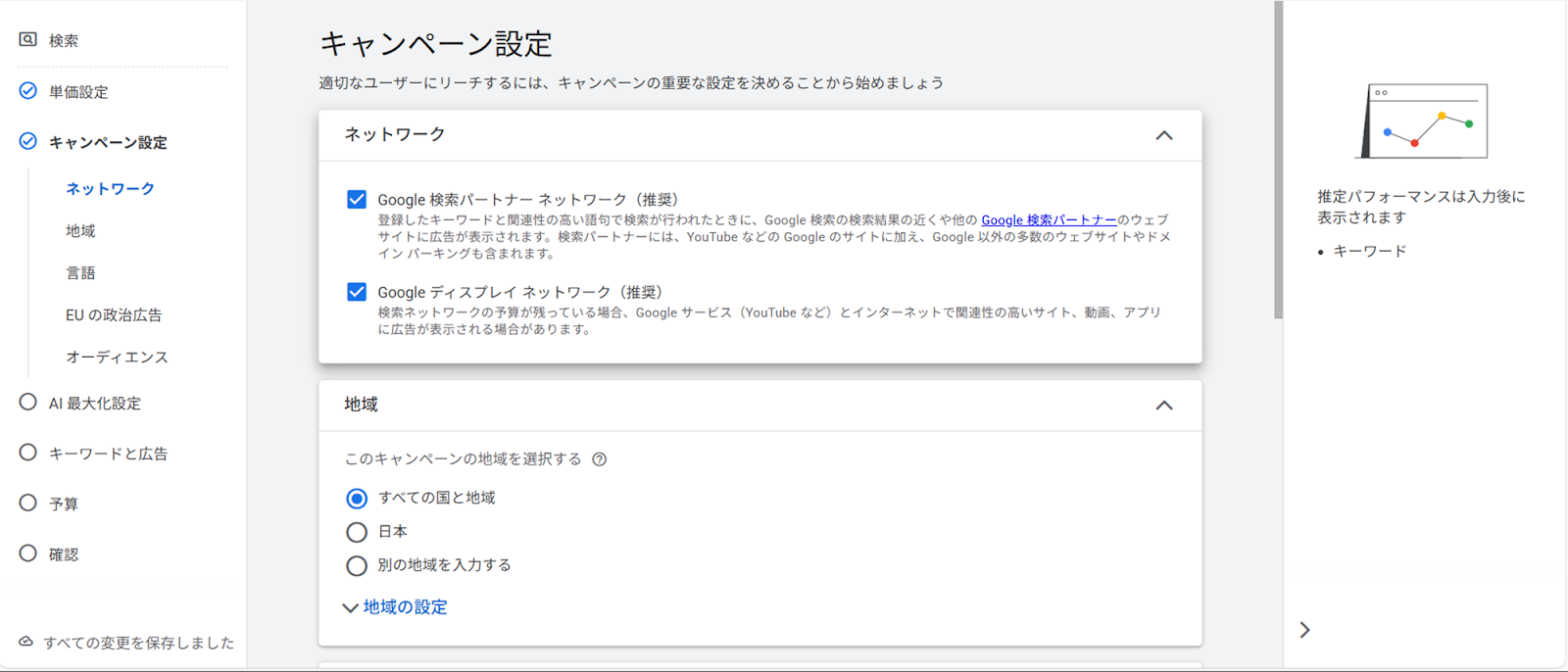Viewport: 1568px width, 672px height.
Task: Expand 地域の設定 options
Action: tap(395, 607)
